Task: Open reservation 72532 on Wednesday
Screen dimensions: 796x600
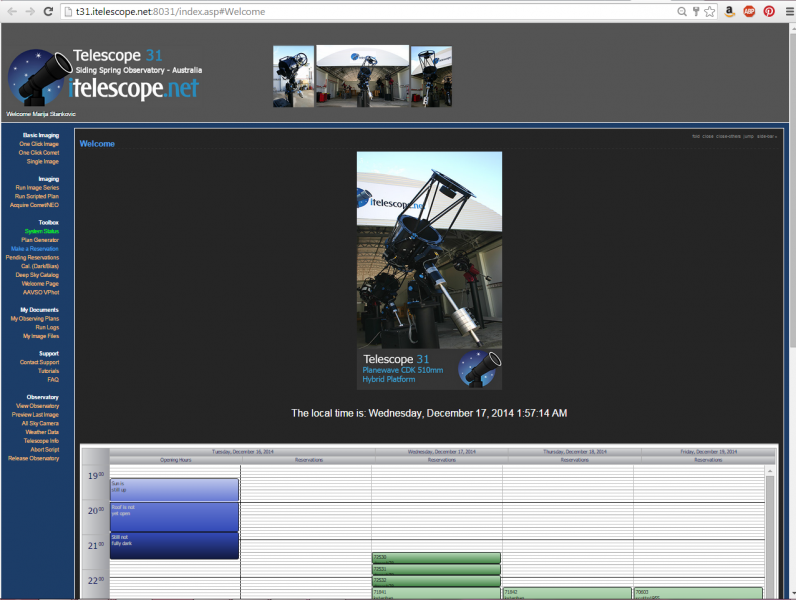Action: click(x=437, y=581)
